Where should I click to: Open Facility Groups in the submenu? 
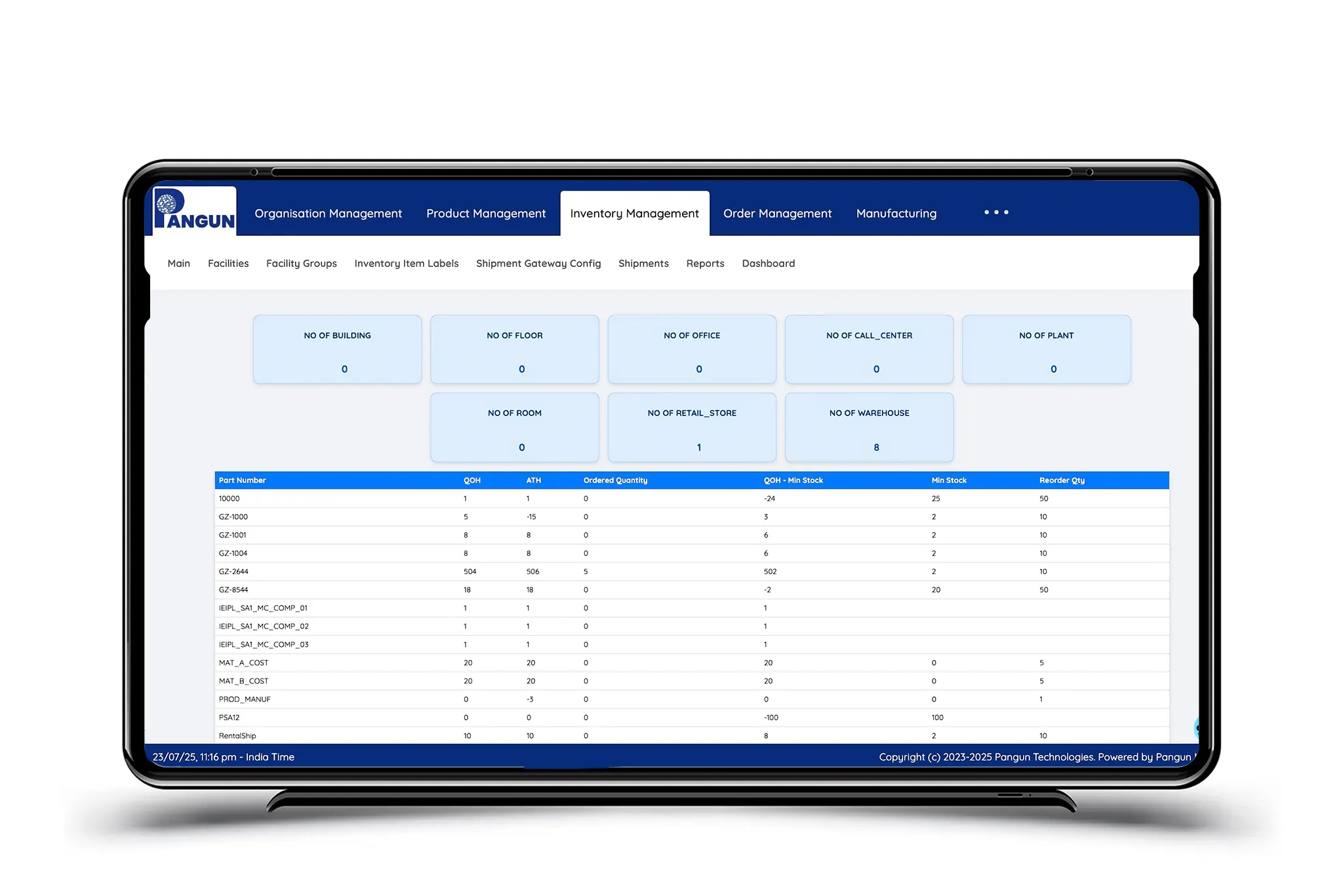[301, 263]
